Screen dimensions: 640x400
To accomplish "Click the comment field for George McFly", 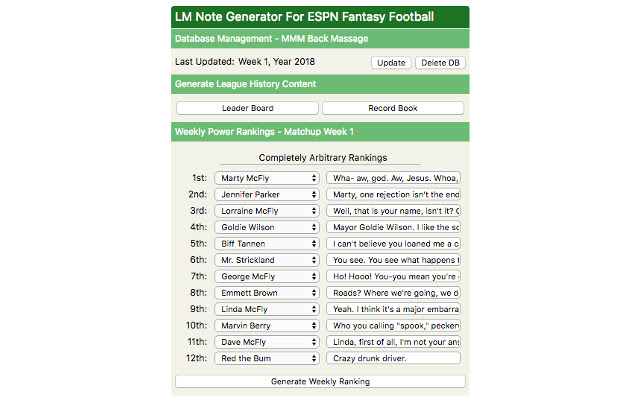I will 393,276.
